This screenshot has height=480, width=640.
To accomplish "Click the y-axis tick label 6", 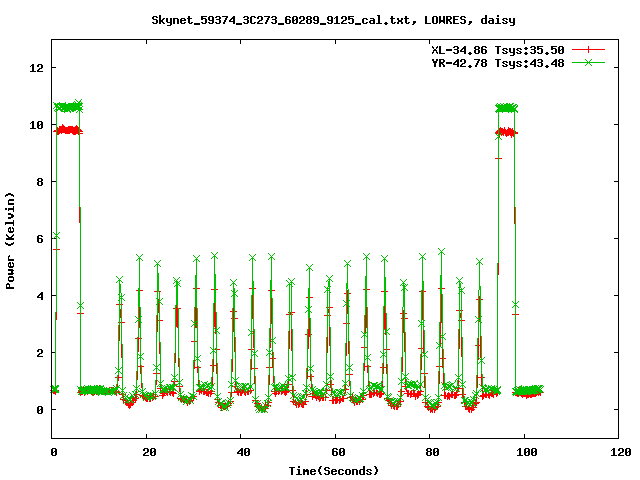I will coord(40,239).
